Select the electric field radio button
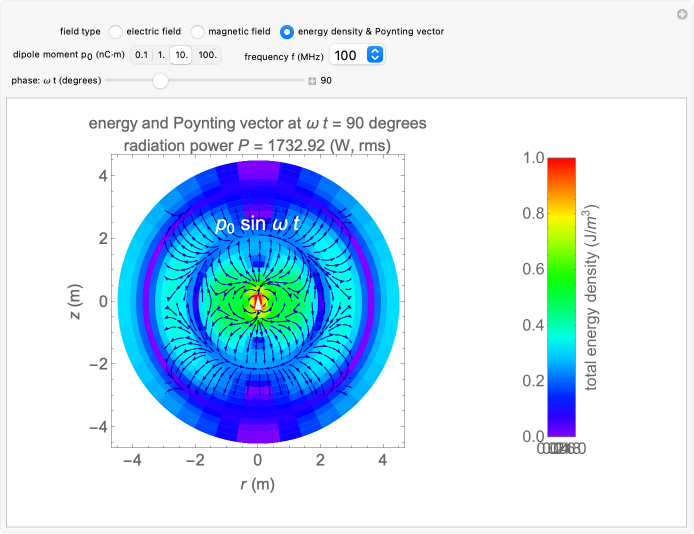Screen dimensions: 694x534 pos(116,32)
